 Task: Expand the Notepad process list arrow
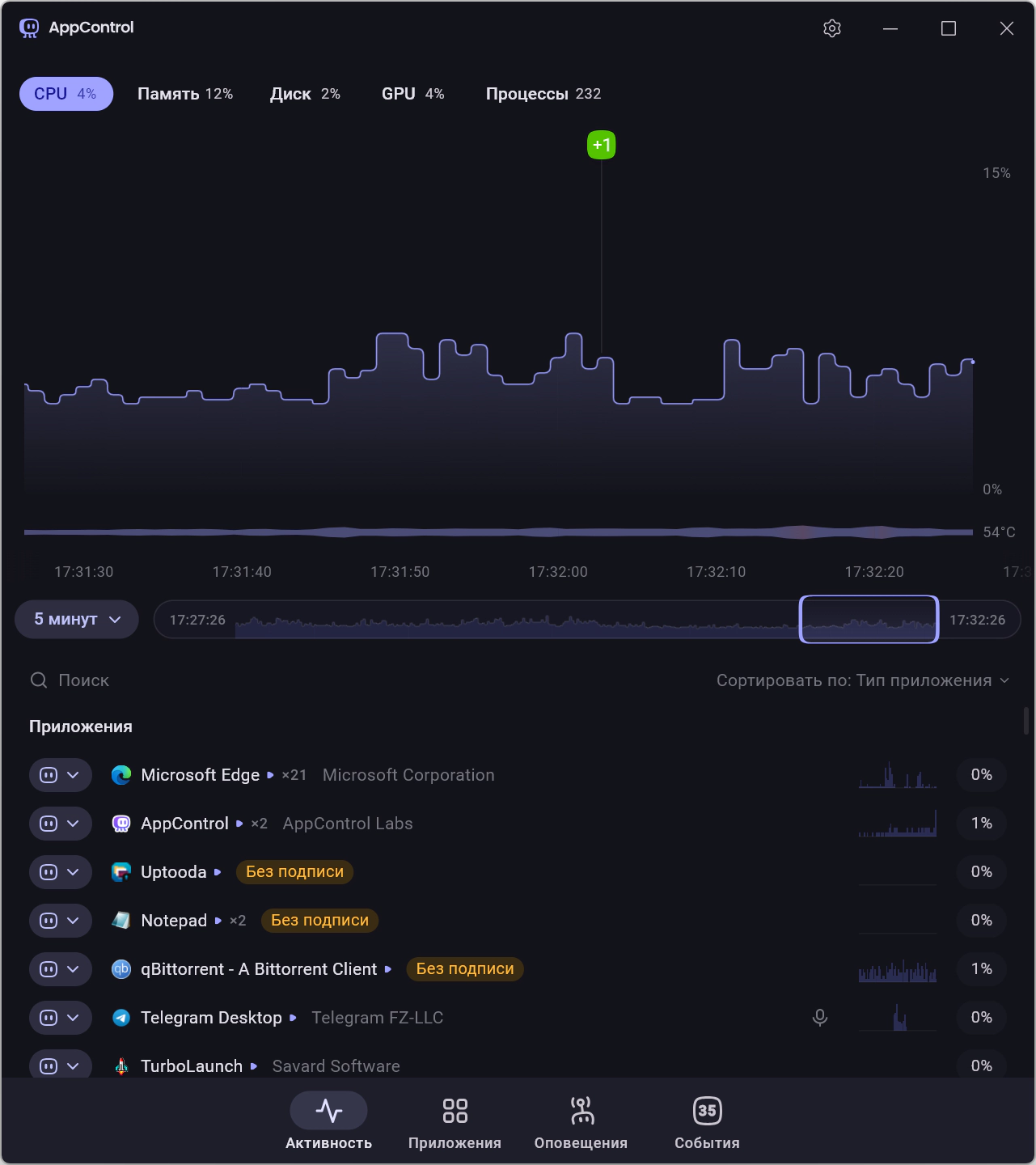point(218,921)
